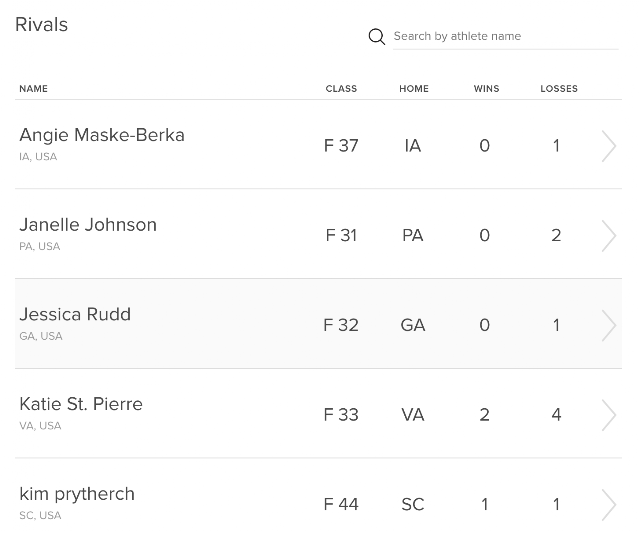
Task: Select the kim prytherch name link
Action: point(77,494)
